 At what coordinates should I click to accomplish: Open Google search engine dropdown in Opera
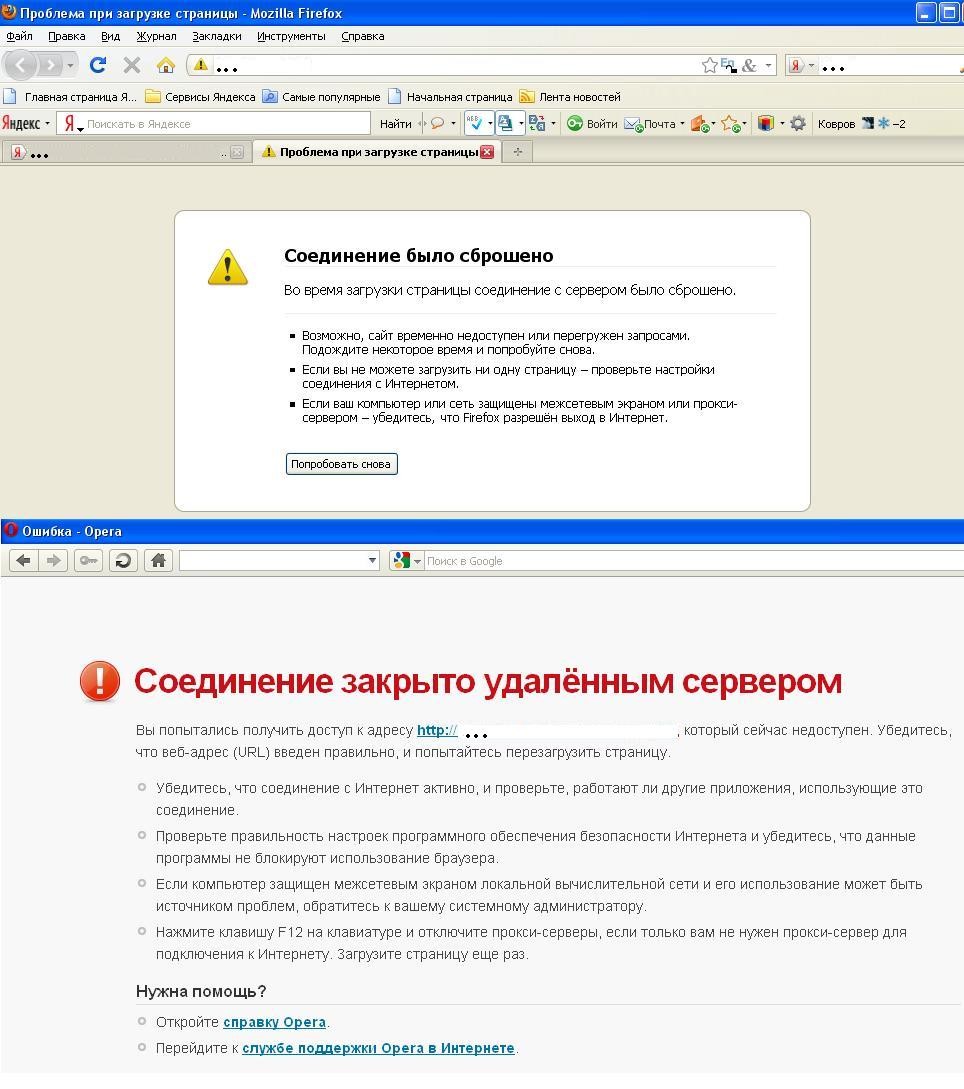coord(417,560)
